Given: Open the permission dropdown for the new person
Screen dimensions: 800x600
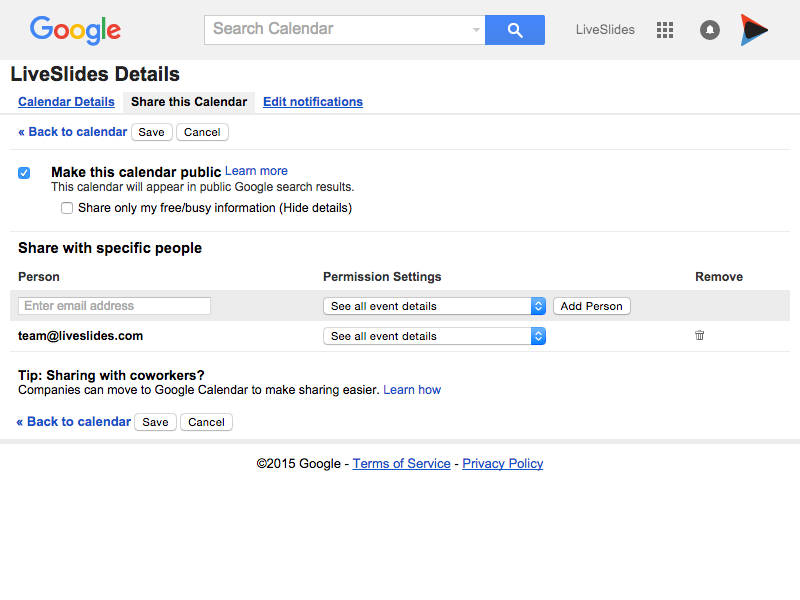Looking at the screenshot, I should 435,306.
